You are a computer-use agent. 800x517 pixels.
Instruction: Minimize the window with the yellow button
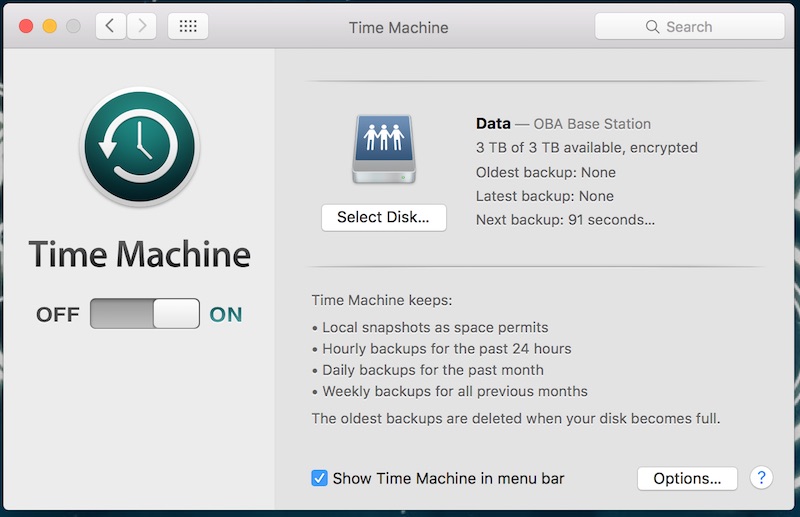pyautogui.click(x=49, y=27)
